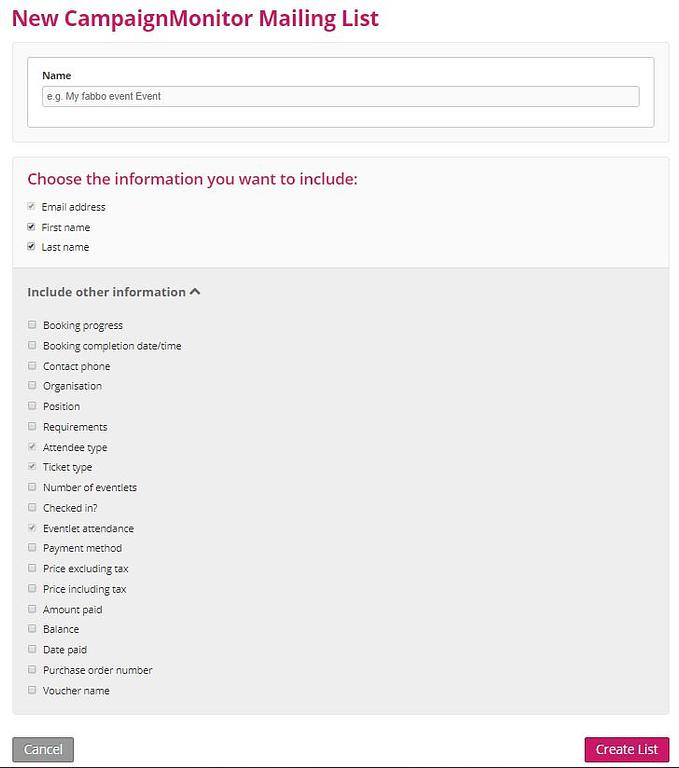Check Number of eventlets
This screenshot has width=679, height=768.
(32, 487)
